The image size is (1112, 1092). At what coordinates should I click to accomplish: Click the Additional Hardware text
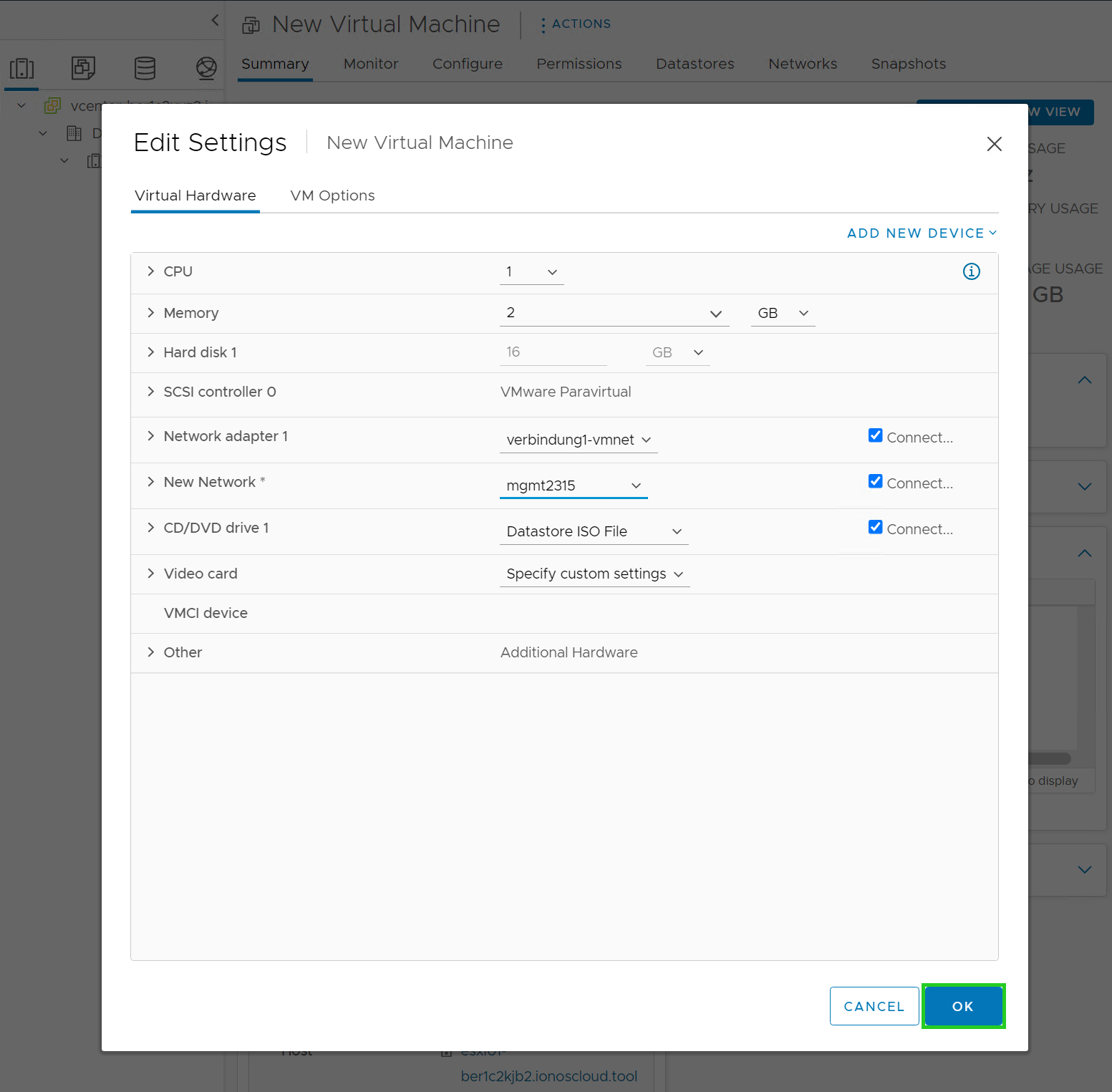click(569, 652)
